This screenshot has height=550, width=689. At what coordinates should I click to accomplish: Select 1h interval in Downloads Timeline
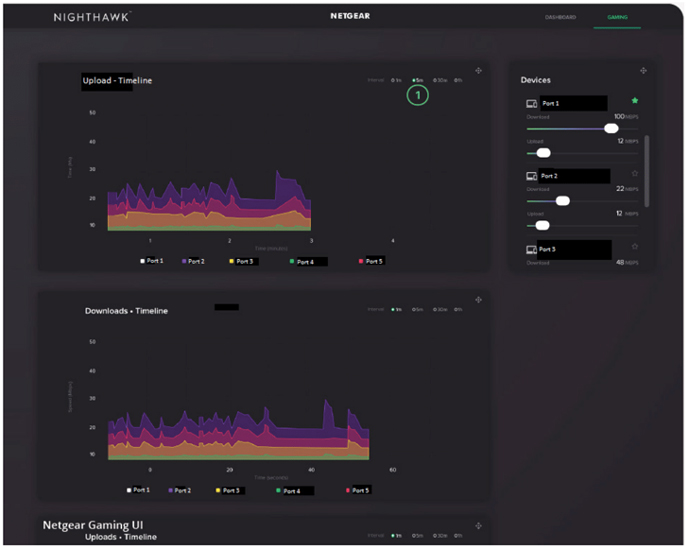[x=458, y=310]
